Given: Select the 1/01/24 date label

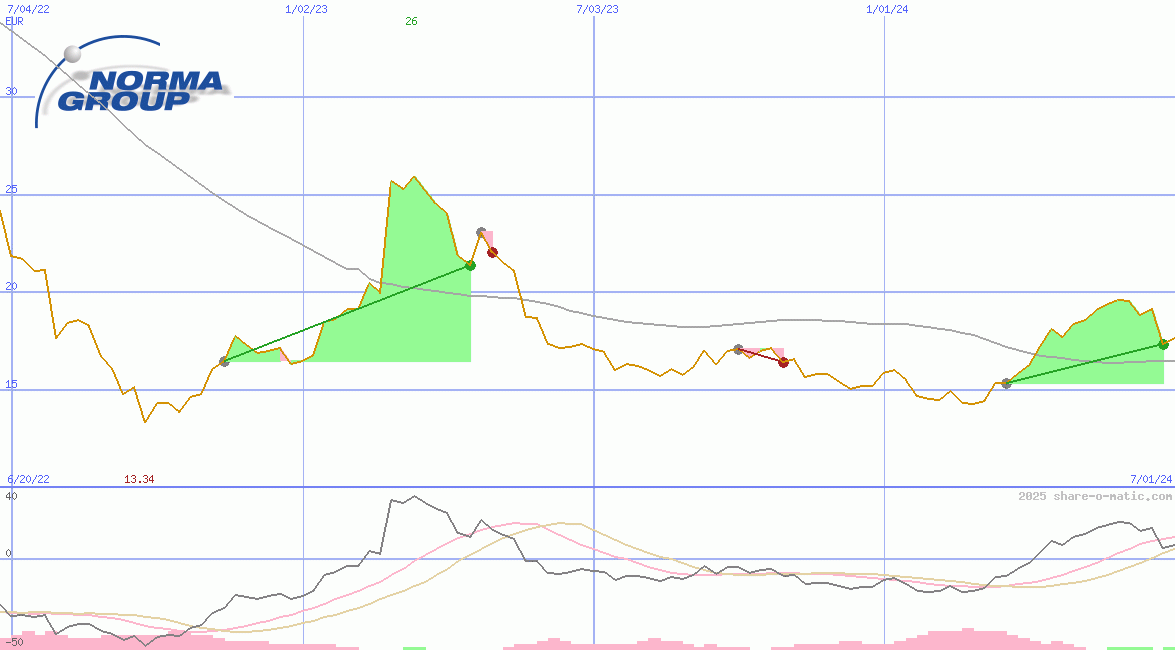Looking at the screenshot, I should pyautogui.click(x=887, y=9).
